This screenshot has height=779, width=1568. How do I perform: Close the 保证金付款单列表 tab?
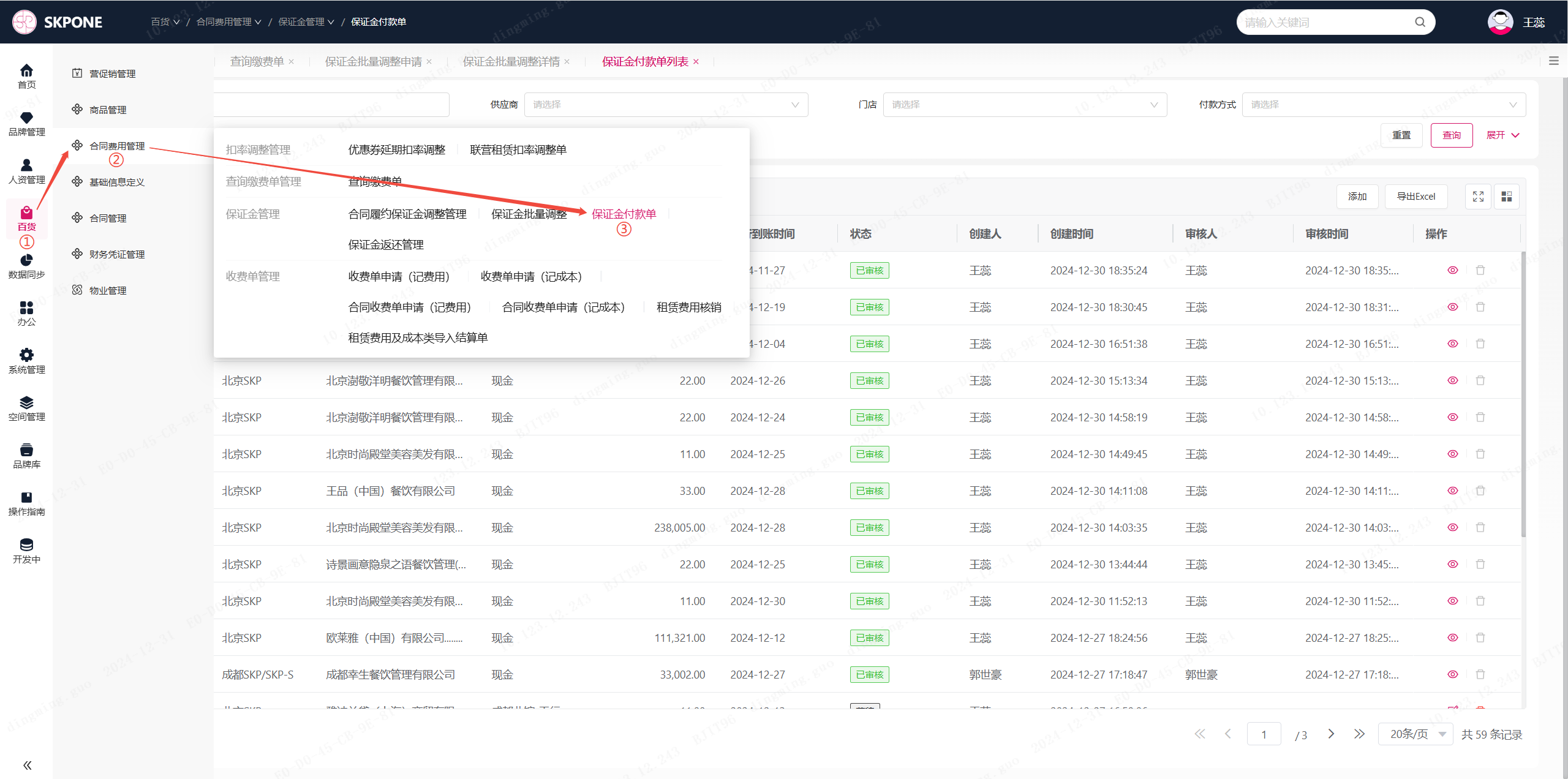[x=696, y=61]
